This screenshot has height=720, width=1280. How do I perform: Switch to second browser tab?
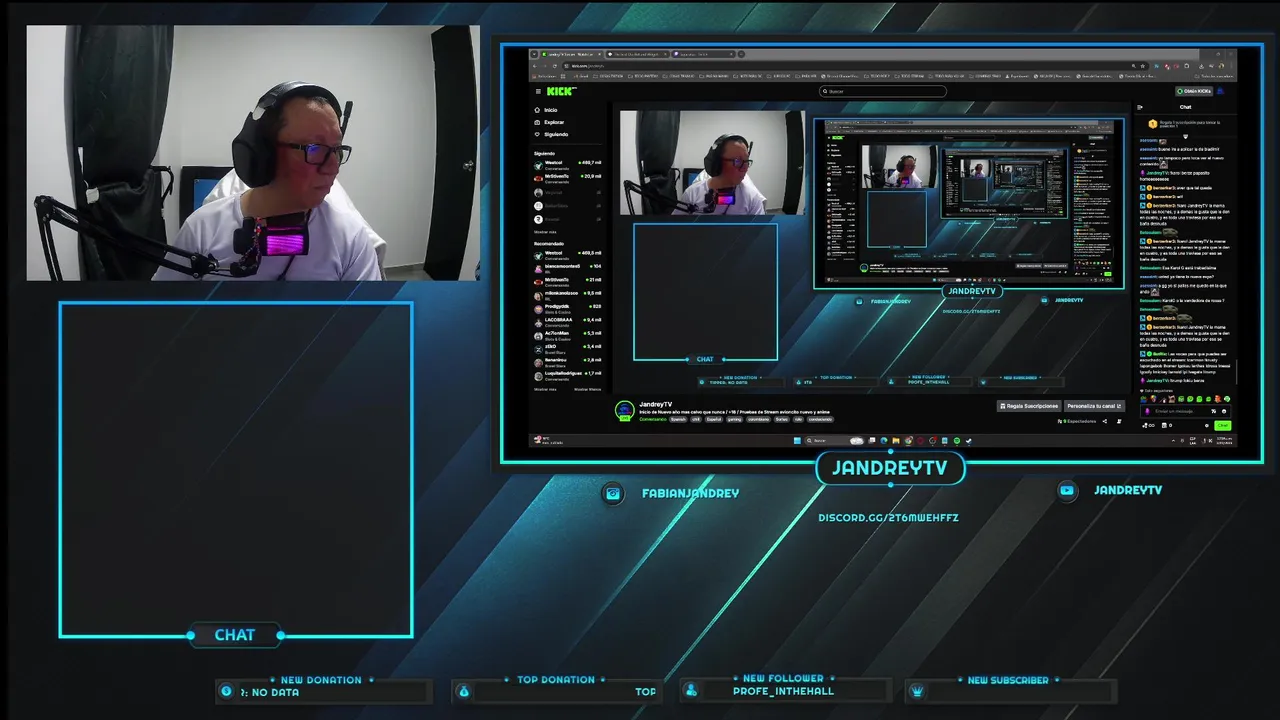[x=636, y=54]
